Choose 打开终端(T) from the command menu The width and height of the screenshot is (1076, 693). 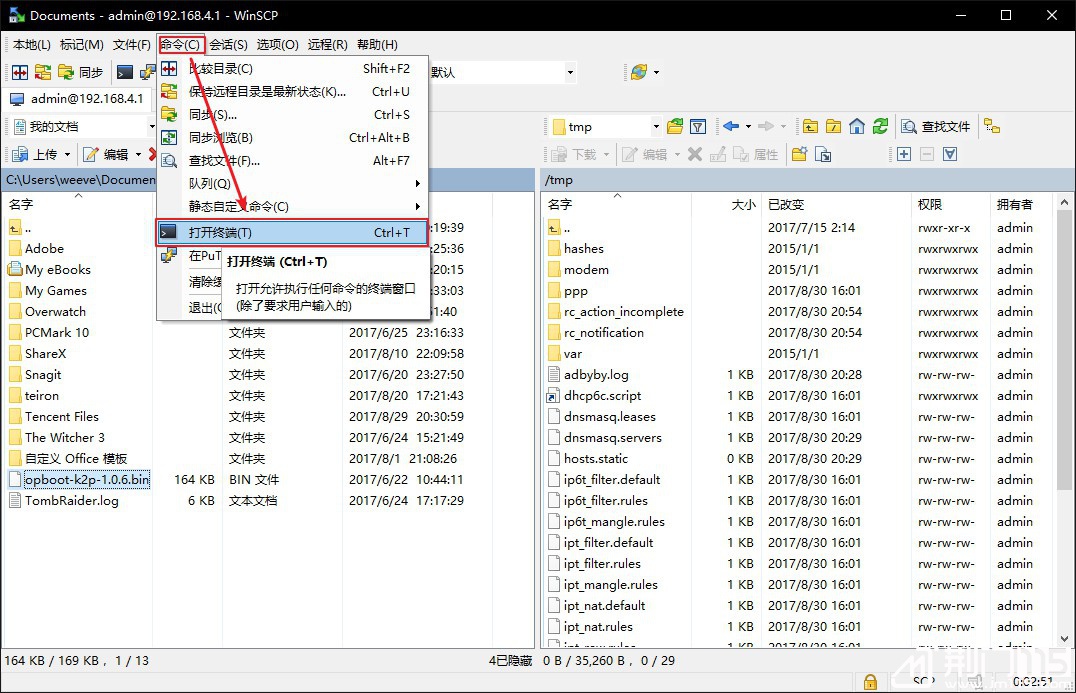[x=292, y=233]
